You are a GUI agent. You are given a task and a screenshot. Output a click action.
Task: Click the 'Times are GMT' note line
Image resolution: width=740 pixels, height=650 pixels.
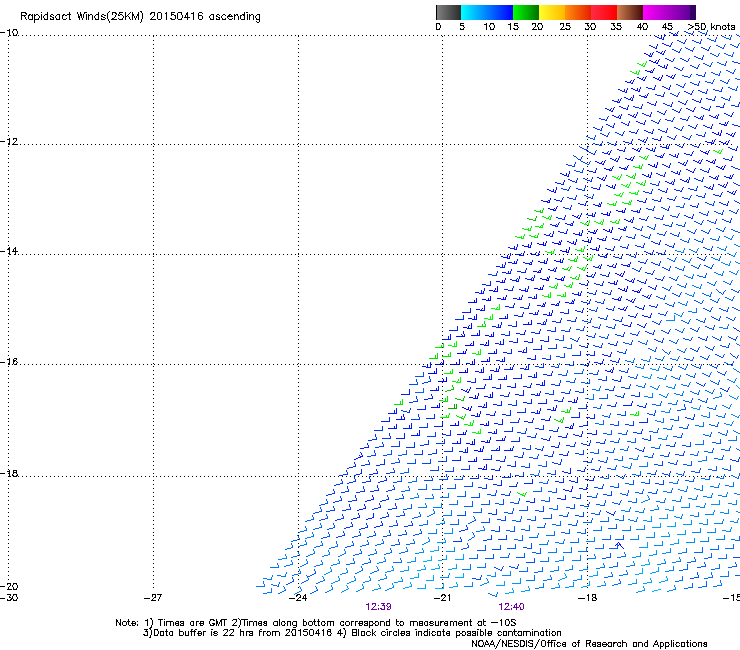(316, 623)
